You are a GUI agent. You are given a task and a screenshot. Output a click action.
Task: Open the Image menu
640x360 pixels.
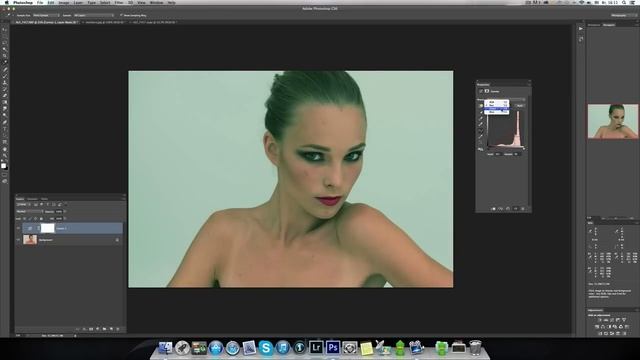click(64, 2)
